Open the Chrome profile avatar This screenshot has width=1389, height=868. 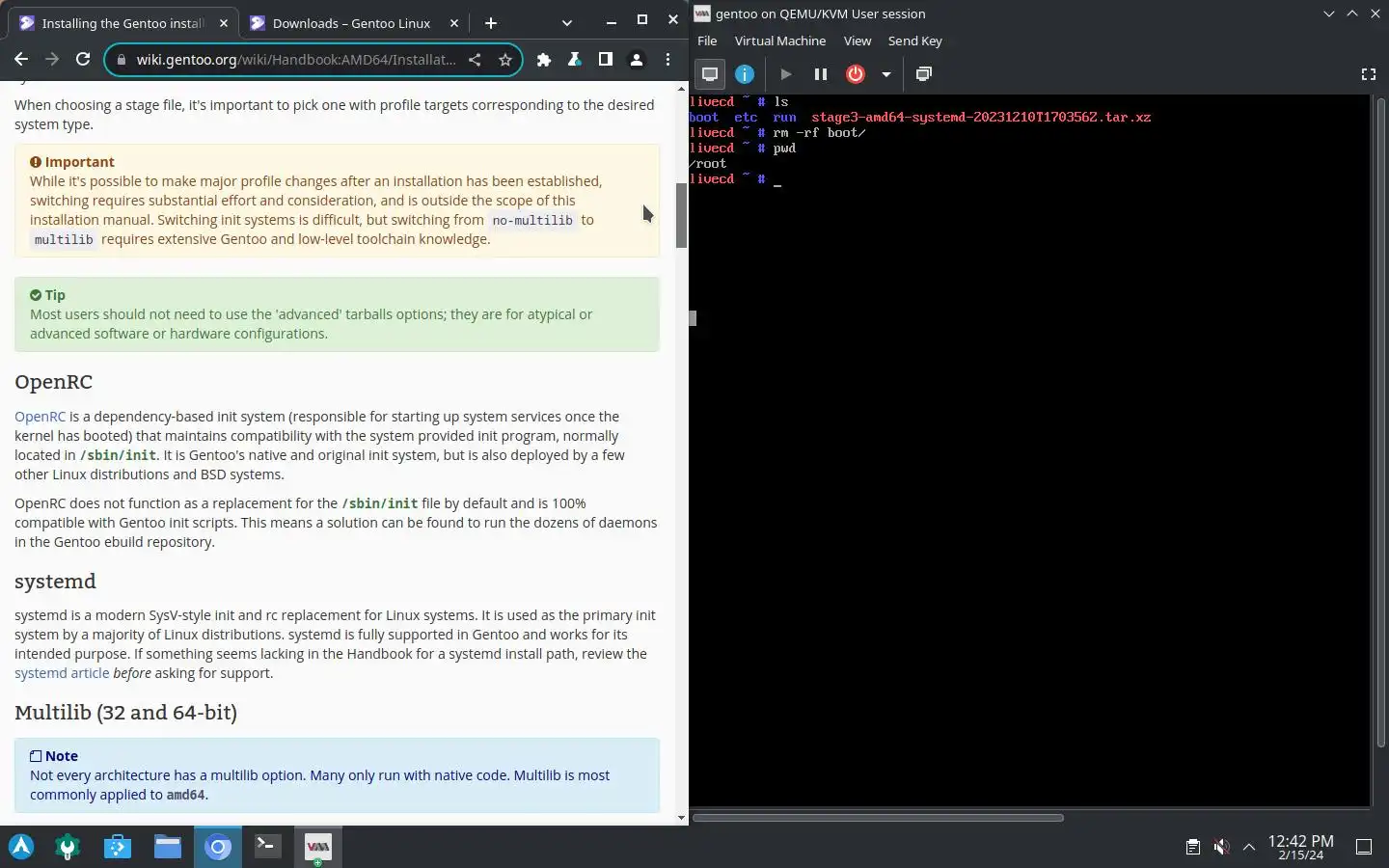pyautogui.click(x=637, y=60)
